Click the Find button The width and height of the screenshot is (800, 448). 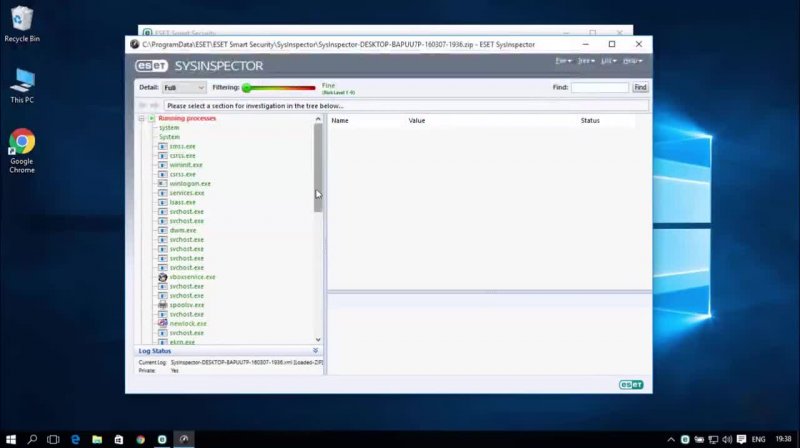pyautogui.click(x=640, y=88)
